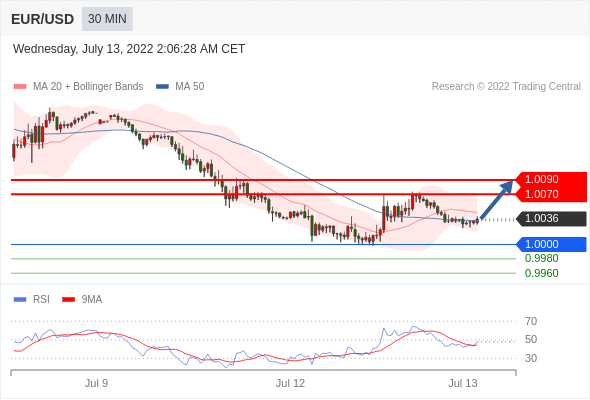590x400 pixels.
Task: Click the 30 MIN timeframe badge
Action: [x=107, y=18]
